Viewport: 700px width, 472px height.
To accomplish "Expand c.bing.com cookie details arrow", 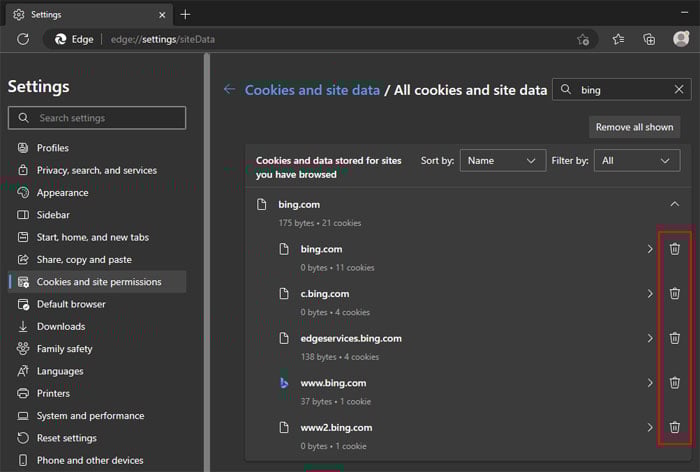I will click(649, 294).
